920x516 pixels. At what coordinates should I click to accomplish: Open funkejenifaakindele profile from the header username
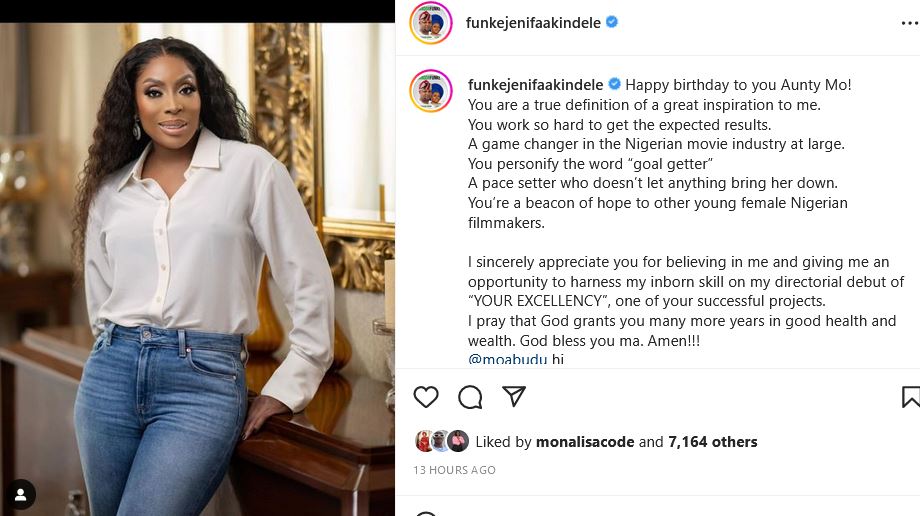533,22
